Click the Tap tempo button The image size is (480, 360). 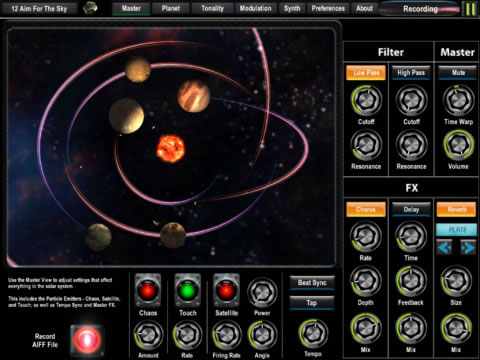[x=312, y=303]
